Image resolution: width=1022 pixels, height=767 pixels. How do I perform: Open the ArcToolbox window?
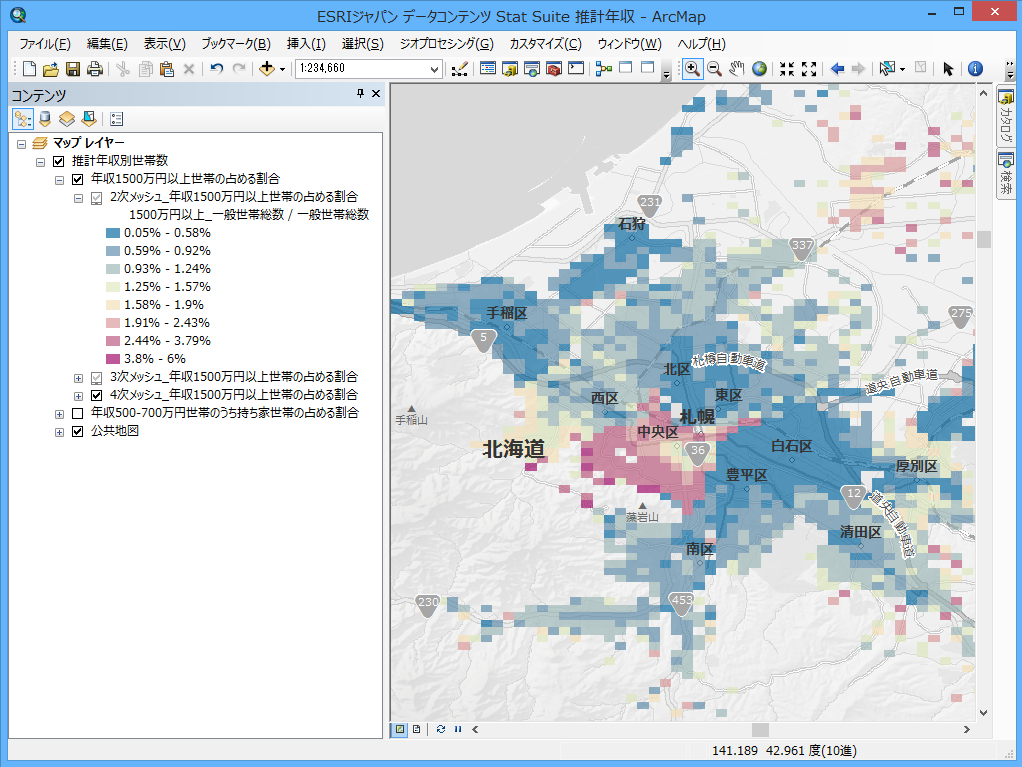click(x=553, y=68)
